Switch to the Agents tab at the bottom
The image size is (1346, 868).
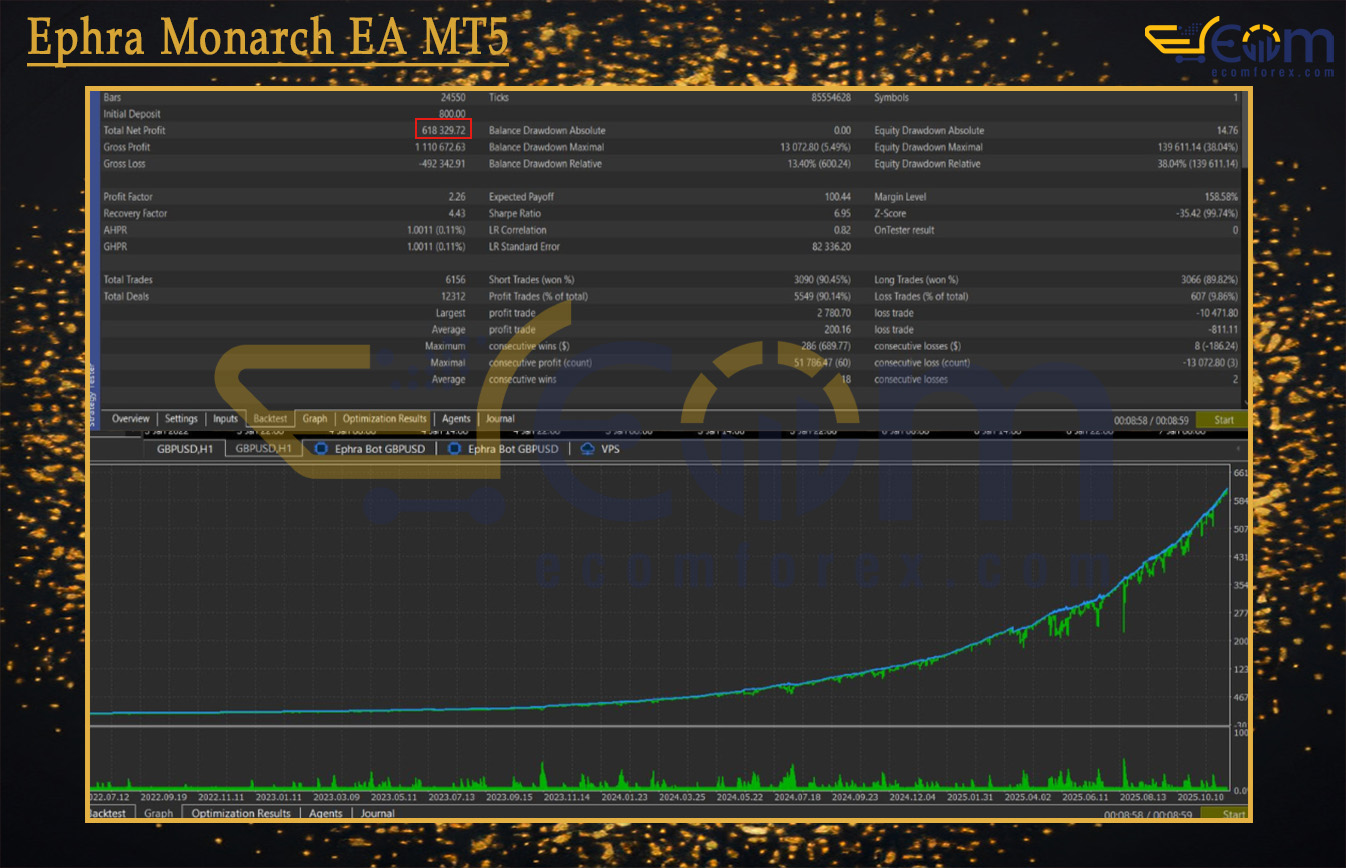click(326, 814)
